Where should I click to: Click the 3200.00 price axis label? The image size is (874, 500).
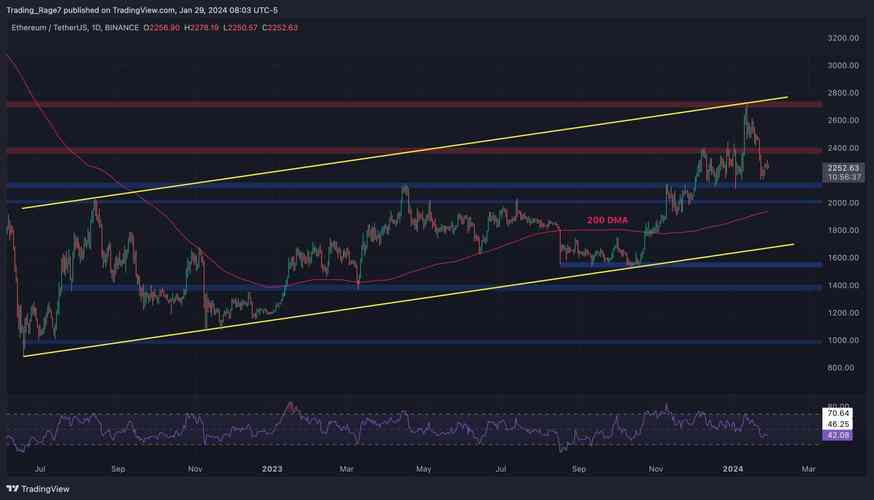(x=843, y=38)
